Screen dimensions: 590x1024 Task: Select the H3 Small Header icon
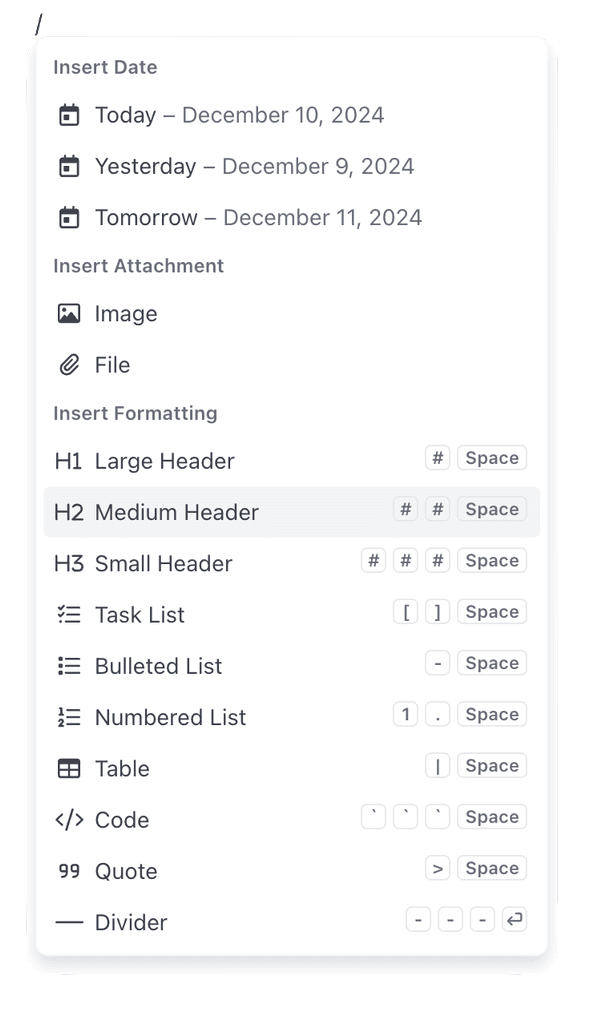pos(67,563)
